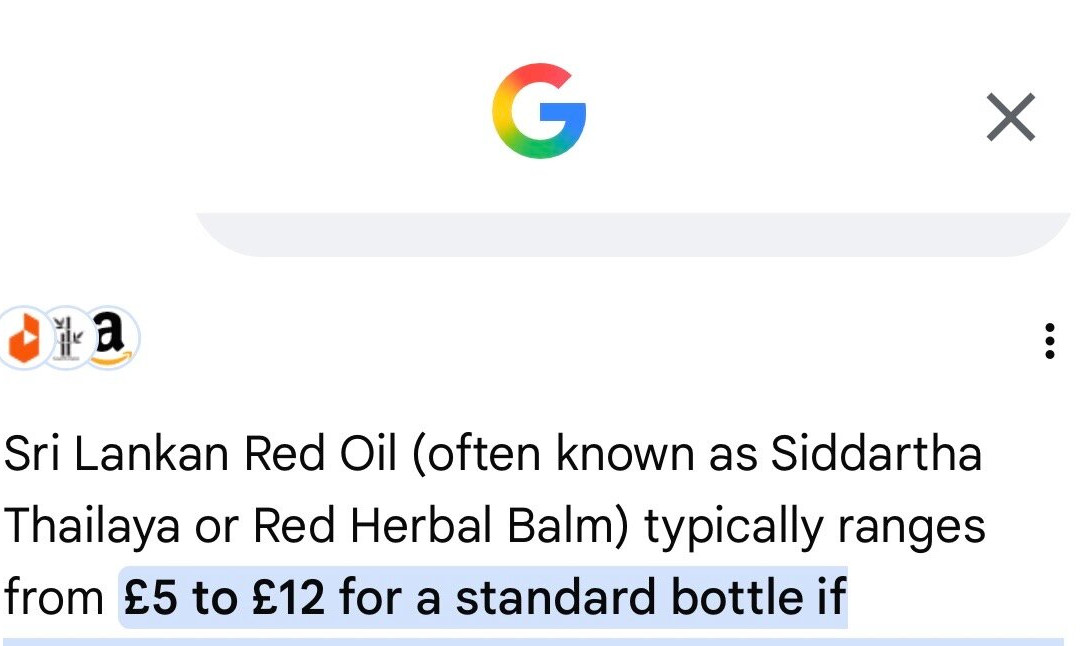
Task: Click the words "Sri Lankan Red Oil"
Action: pos(200,454)
